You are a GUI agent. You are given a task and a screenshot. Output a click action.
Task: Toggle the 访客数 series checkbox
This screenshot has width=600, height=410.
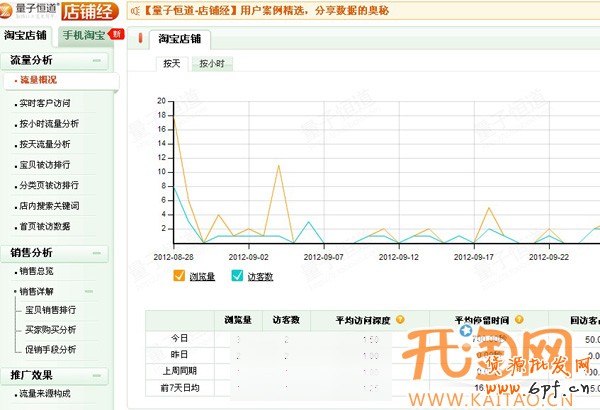pyautogui.click(x=237, y=277)
